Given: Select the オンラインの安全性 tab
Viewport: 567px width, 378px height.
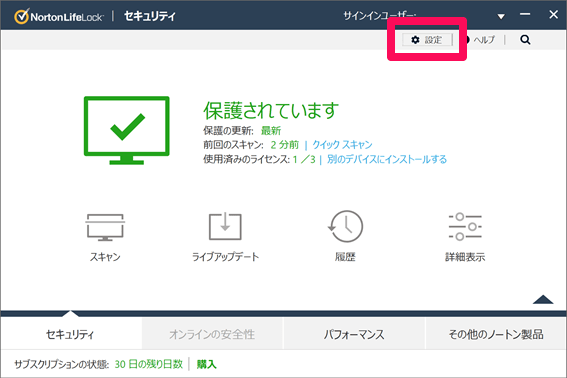Looking at the screenshot, I should click(x=212, y=334).
